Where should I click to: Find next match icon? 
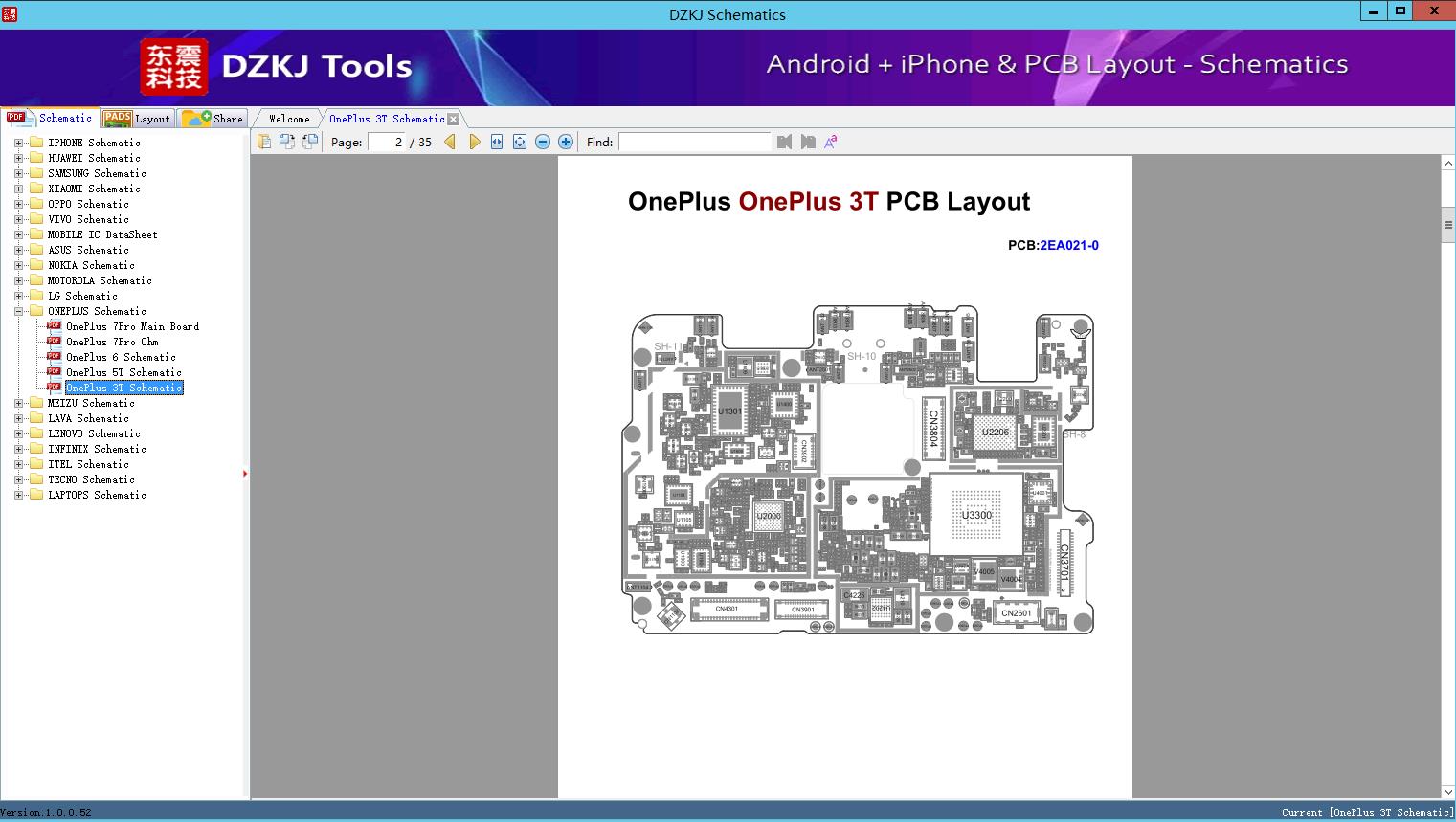808,142
